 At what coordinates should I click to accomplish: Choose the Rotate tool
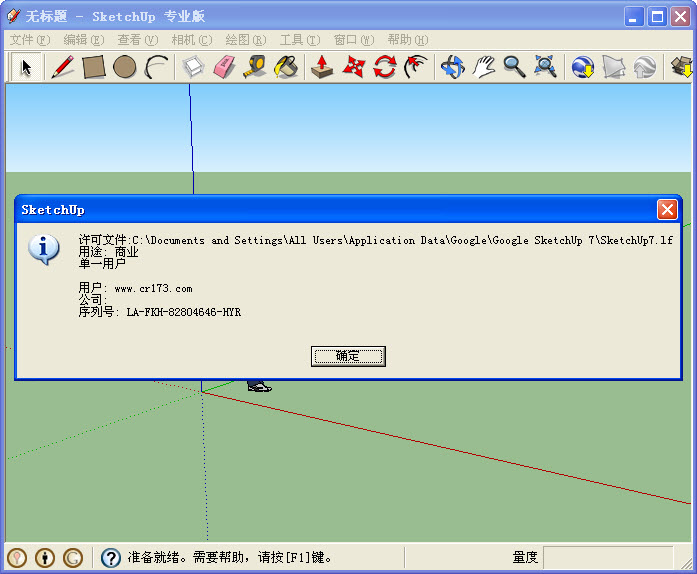coord(385,67)
